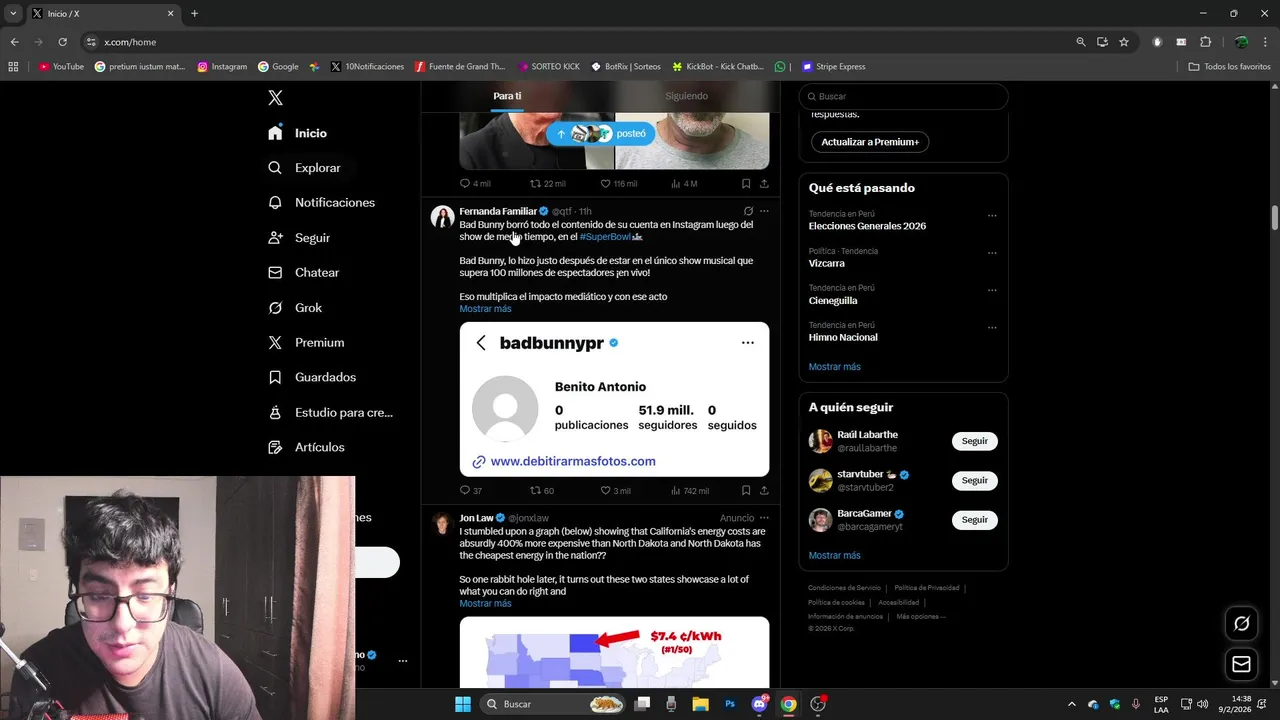The width and height of the screenshot is (1280, 720).
Task: Open Jon Law's profile avatar
Action: [442, 524]
